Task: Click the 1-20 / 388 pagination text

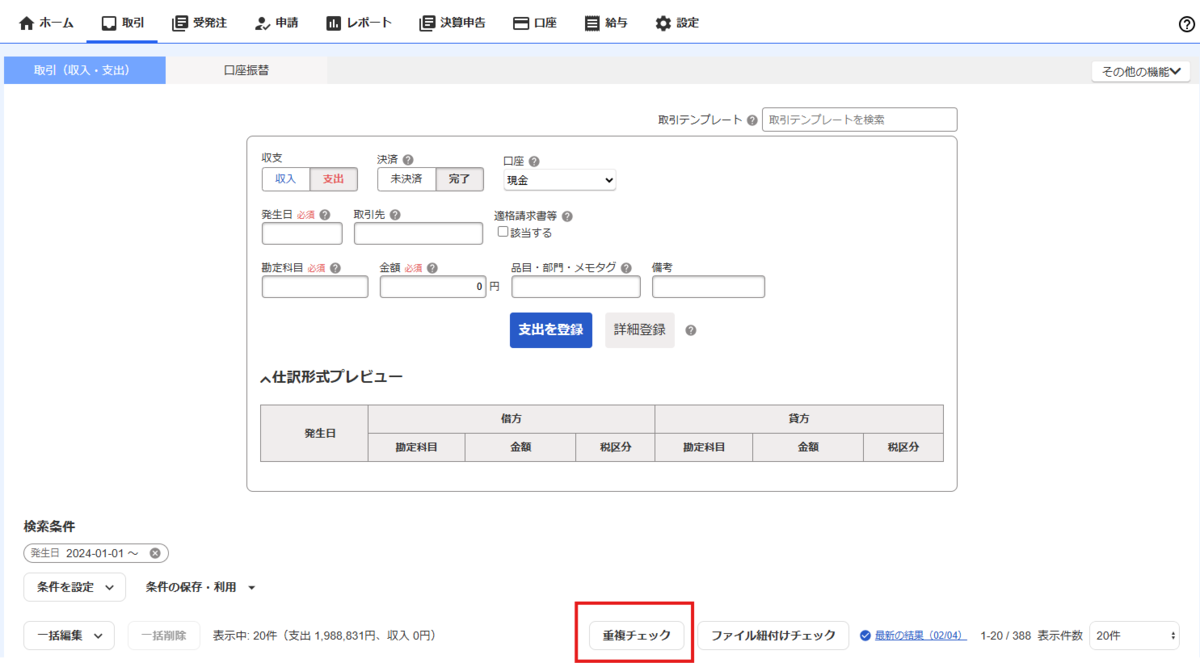Action: click(1005, 635)
